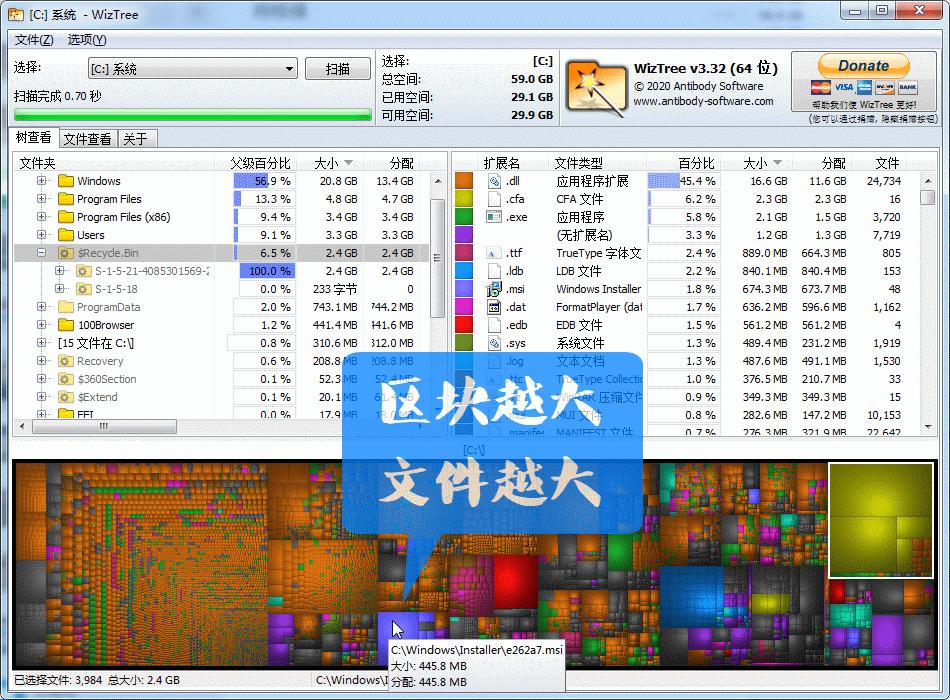Click the Donate button
The height and width of the screenshot is (700, 950).
tap(861, 65)
